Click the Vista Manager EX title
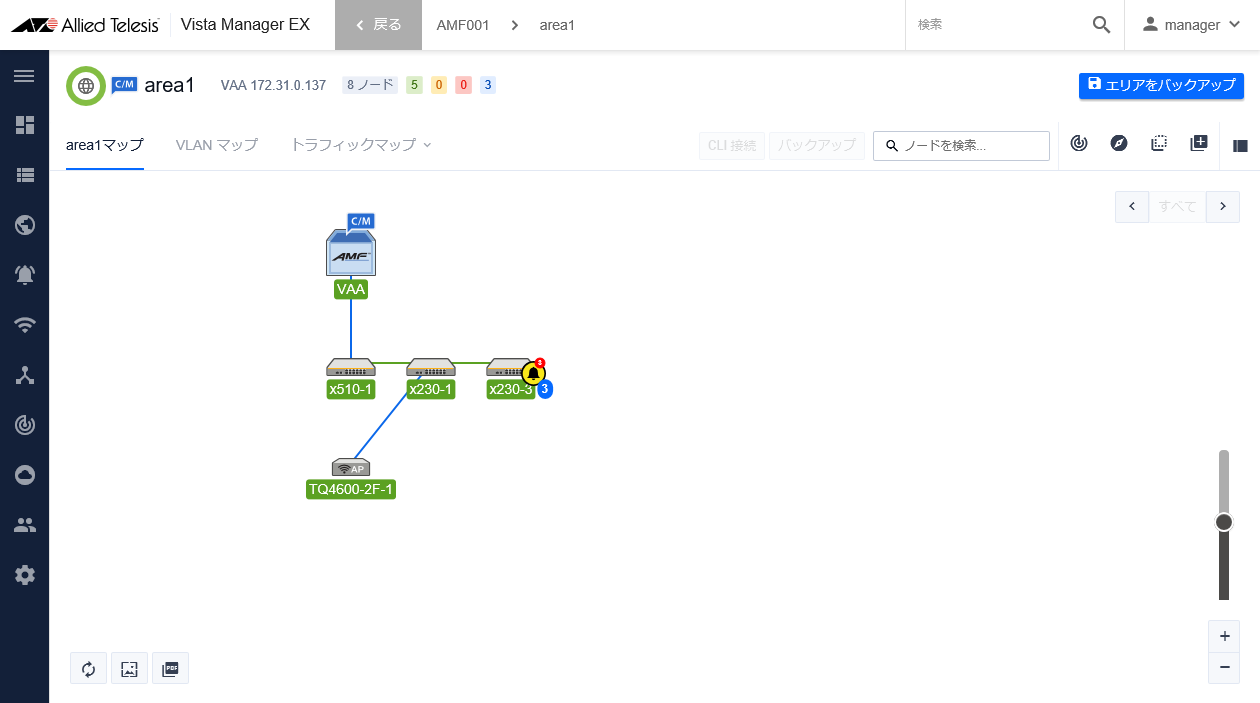The height and width of the screenshot is (703, 1260). [x=245, y=25]
